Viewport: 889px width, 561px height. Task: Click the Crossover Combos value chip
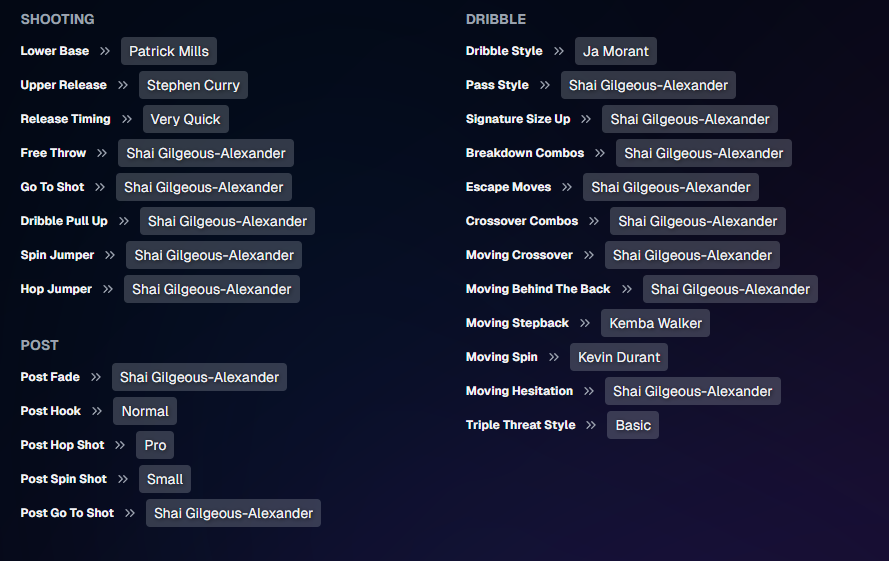point(698,221)
